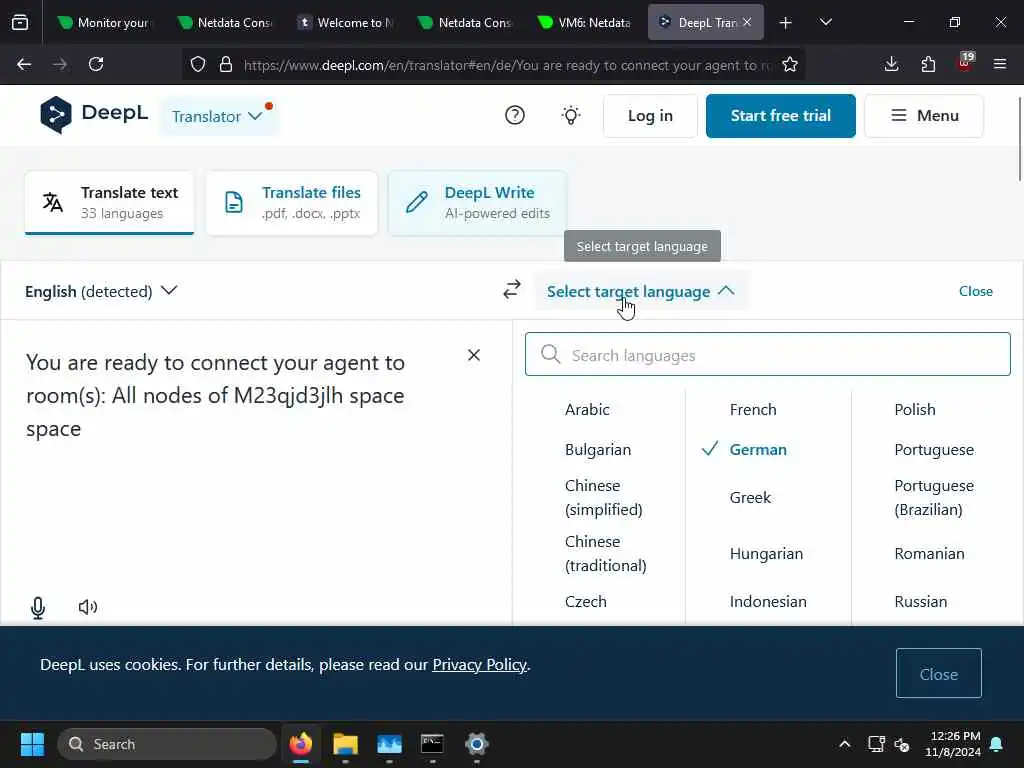Select Czech as target language

coord(586,601)
